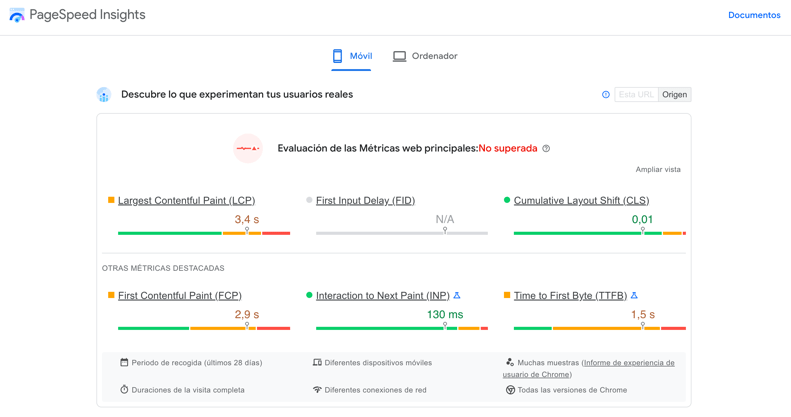Open First Input Delay (FID) link
This screenshot has height=417, width=791.
366,200
